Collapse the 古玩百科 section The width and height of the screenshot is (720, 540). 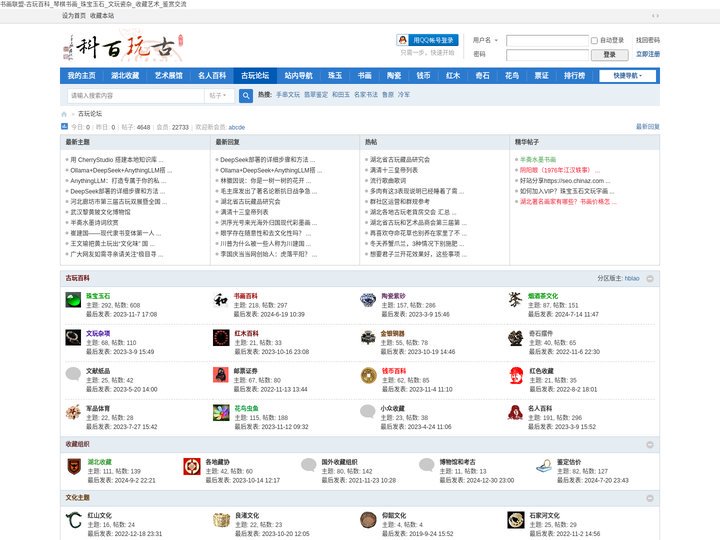point(650,279)
